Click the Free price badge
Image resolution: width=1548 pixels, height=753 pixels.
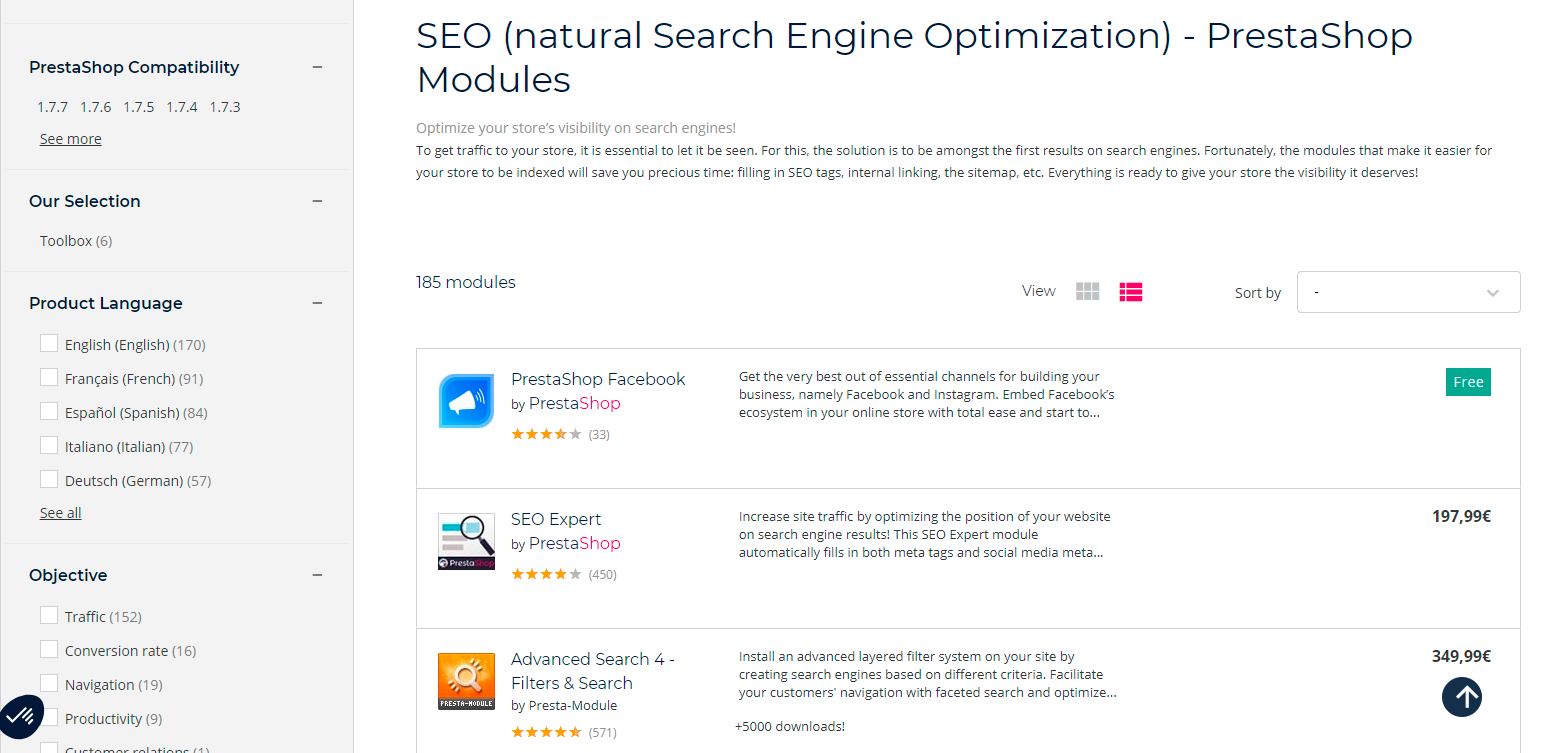click(x=1468, y=382)
